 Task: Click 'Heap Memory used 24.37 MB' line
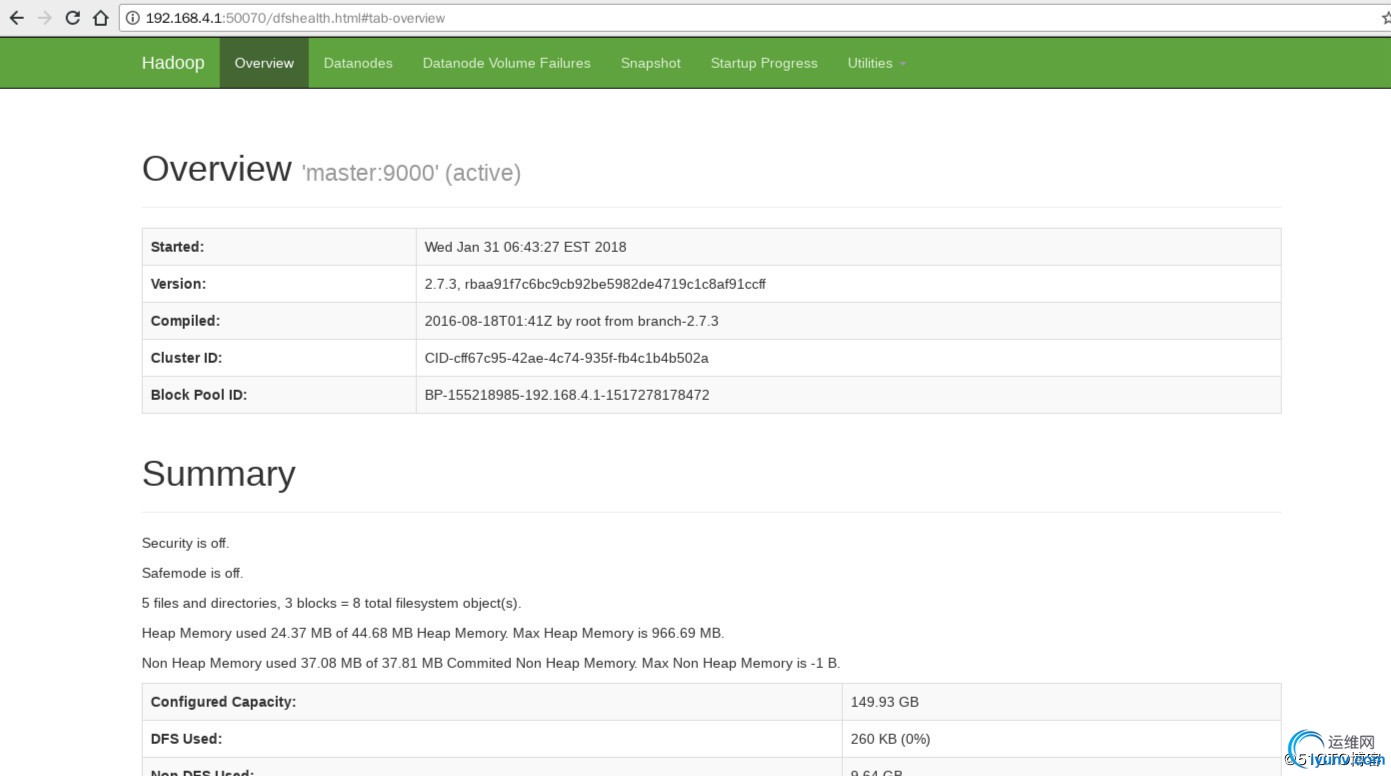click(433, 633)
